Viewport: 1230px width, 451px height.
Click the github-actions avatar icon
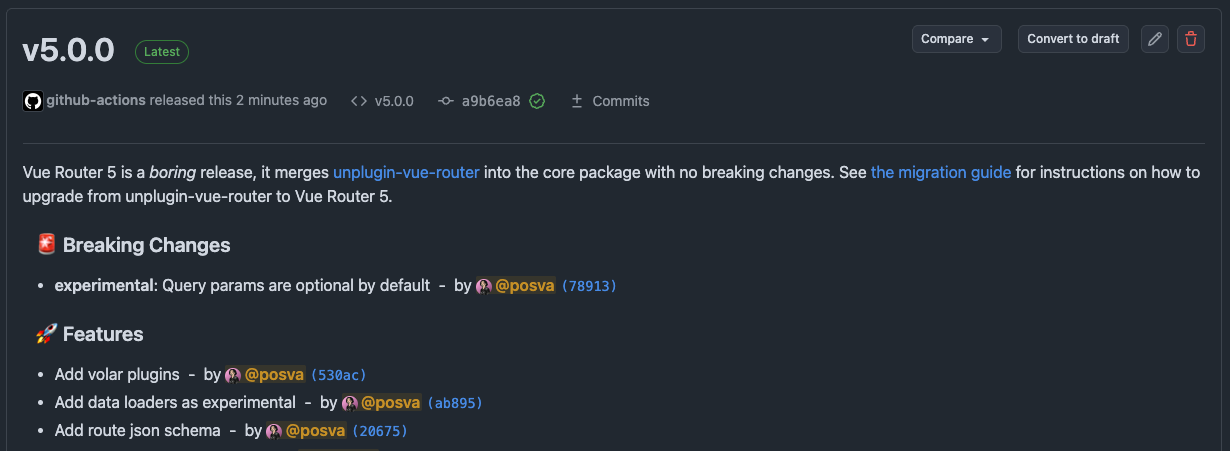pyautogui.click(x=33, y=101)
